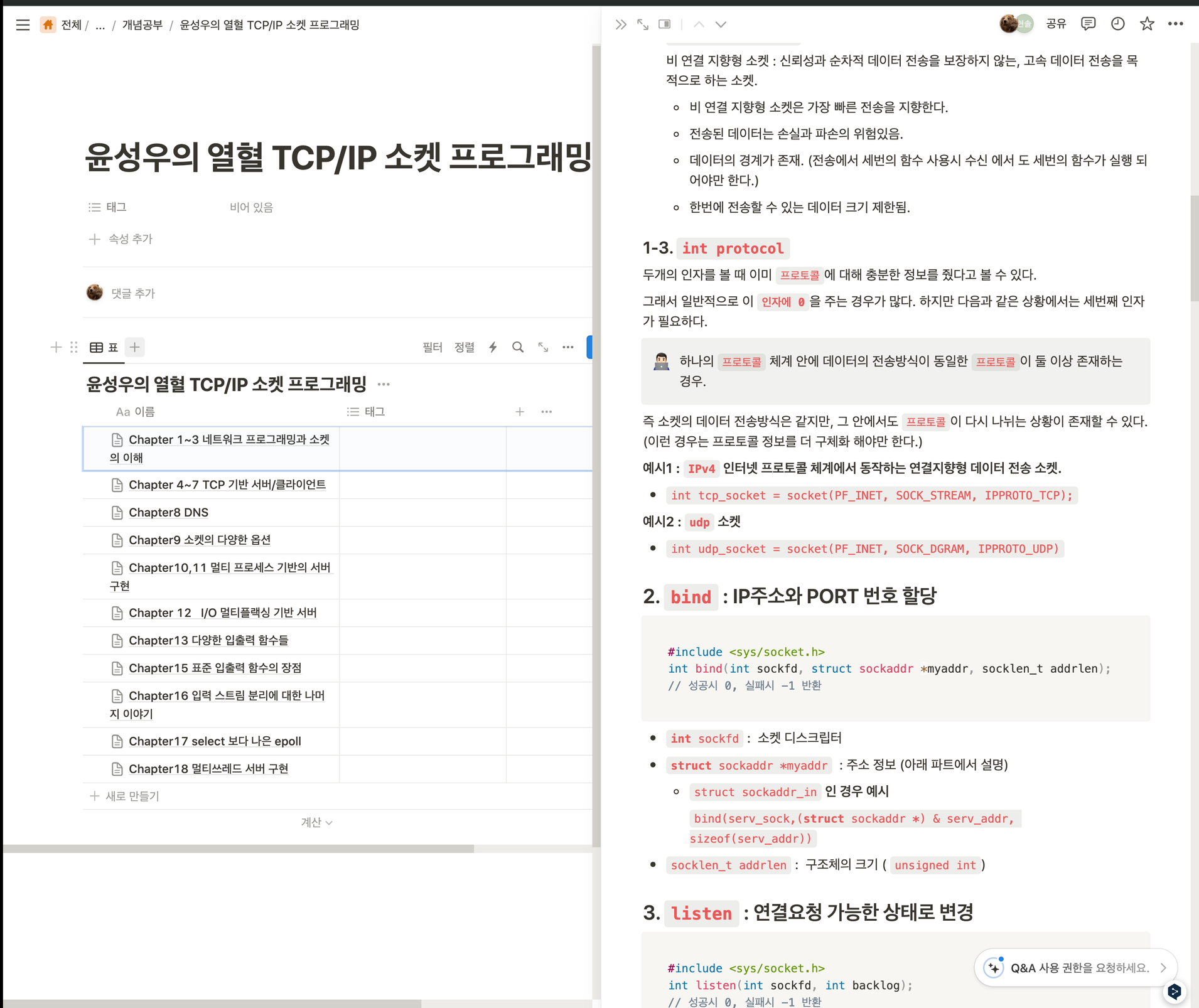The width and height of the screenshot is (1199, 1008).
Task: Click 공유 share button
Action: (1057, 24)
